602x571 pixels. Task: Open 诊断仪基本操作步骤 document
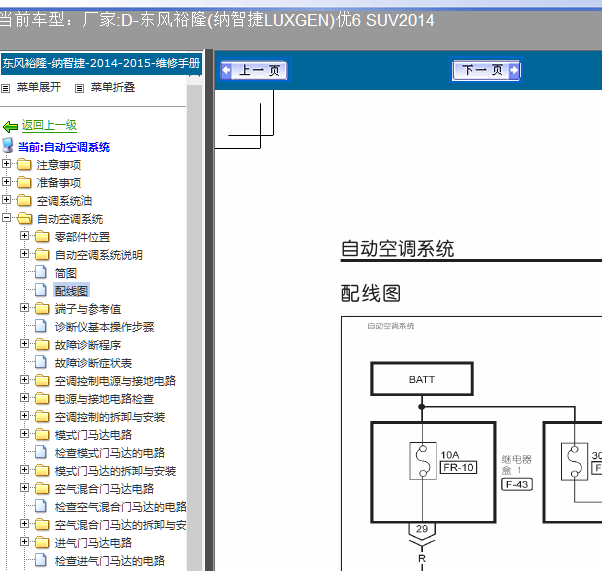[104, 327]
